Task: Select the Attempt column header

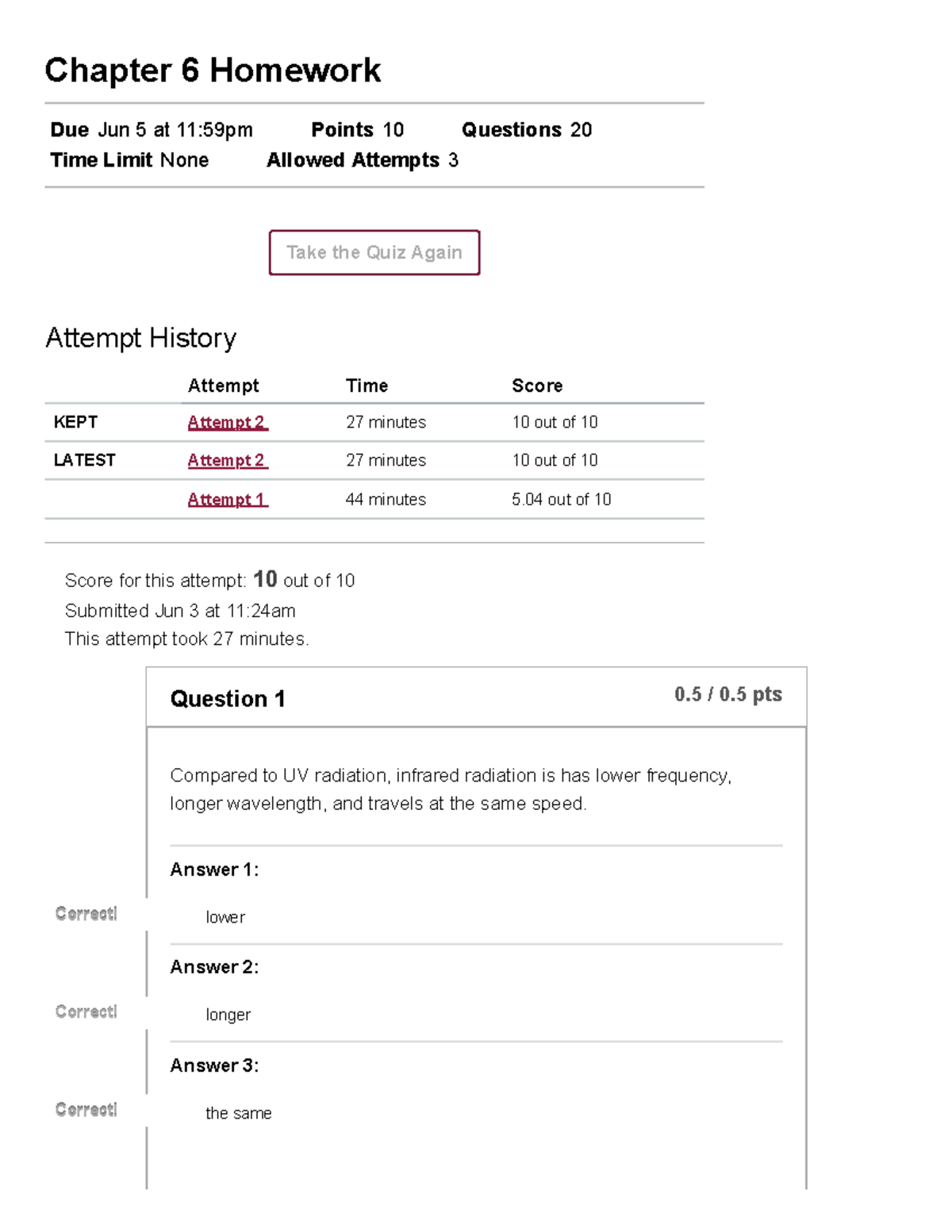Action: [222, 386]
